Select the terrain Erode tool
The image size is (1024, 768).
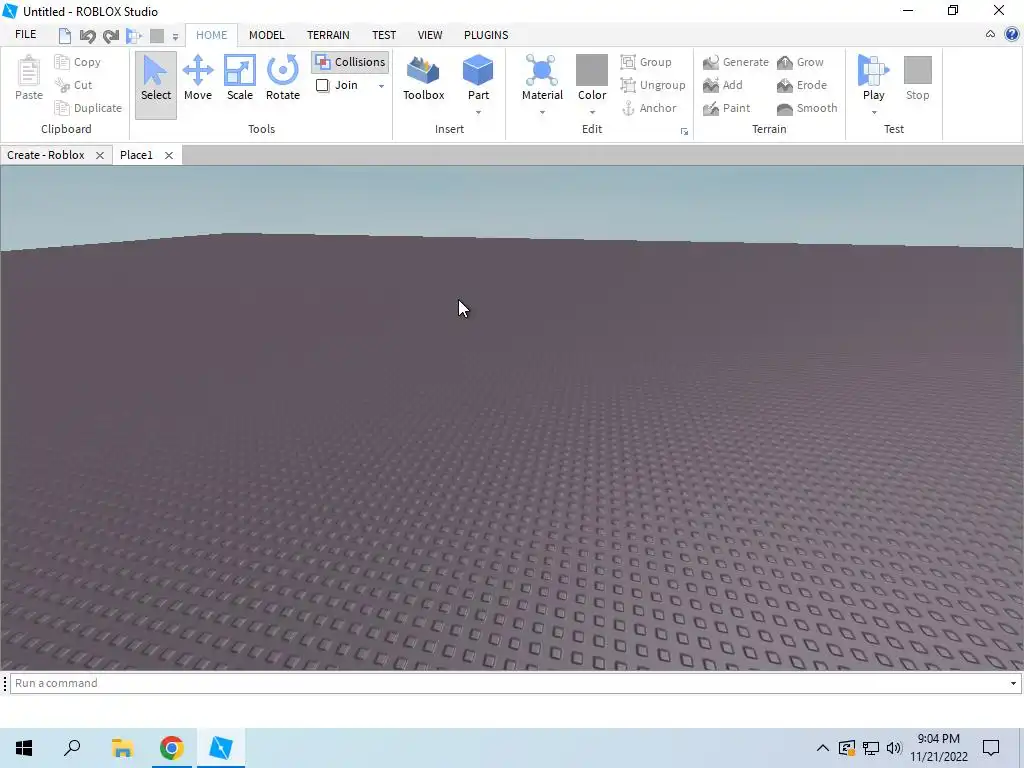pos(802,85)
